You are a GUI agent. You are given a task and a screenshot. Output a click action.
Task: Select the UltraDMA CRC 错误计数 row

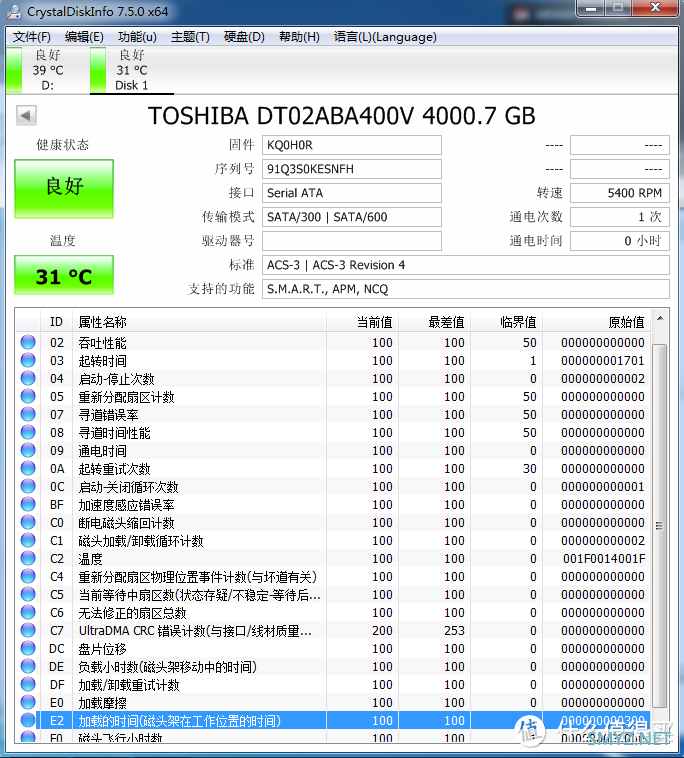coord(333,630)
